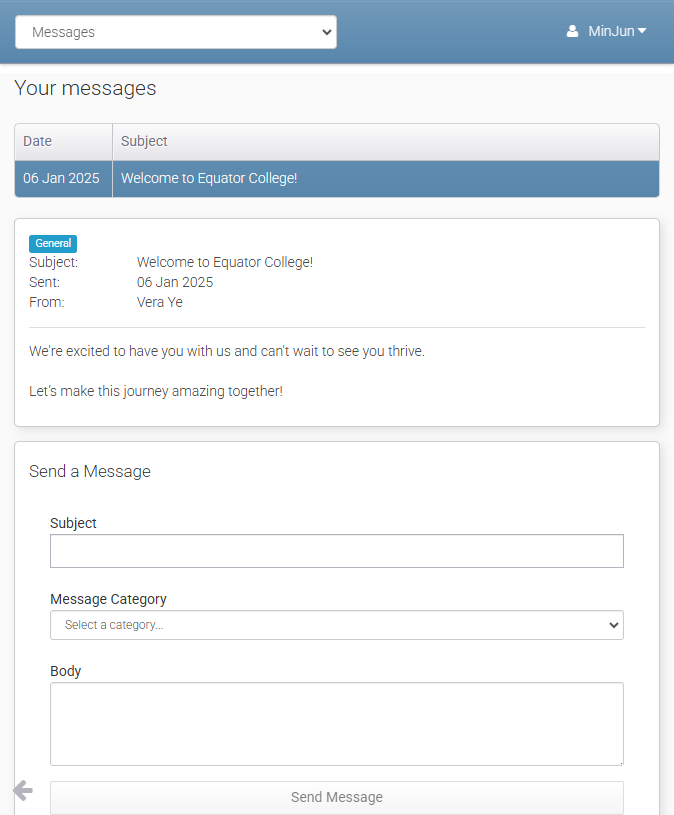Screen dimensions: 674x815
Task: Click the user profile icon beside MinJun
Action: pos(572,31)
